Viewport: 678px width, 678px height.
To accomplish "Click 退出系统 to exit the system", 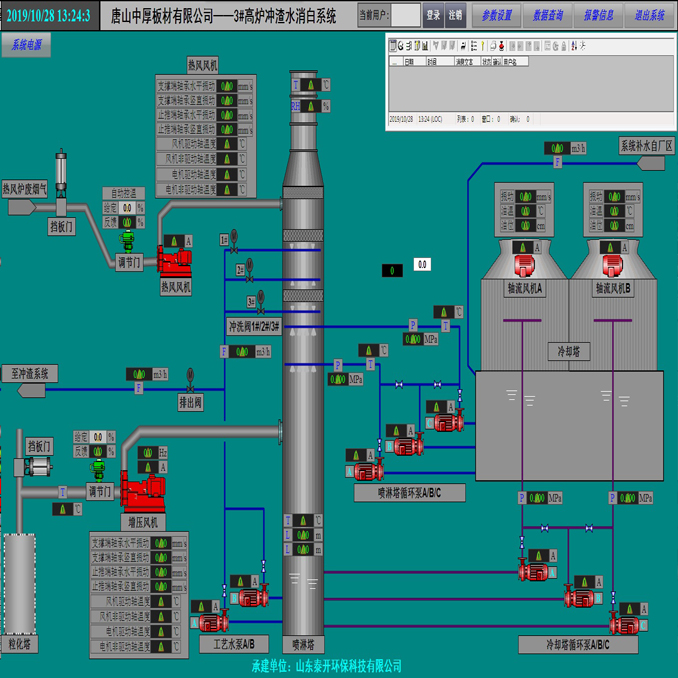I will click(649, 16).
